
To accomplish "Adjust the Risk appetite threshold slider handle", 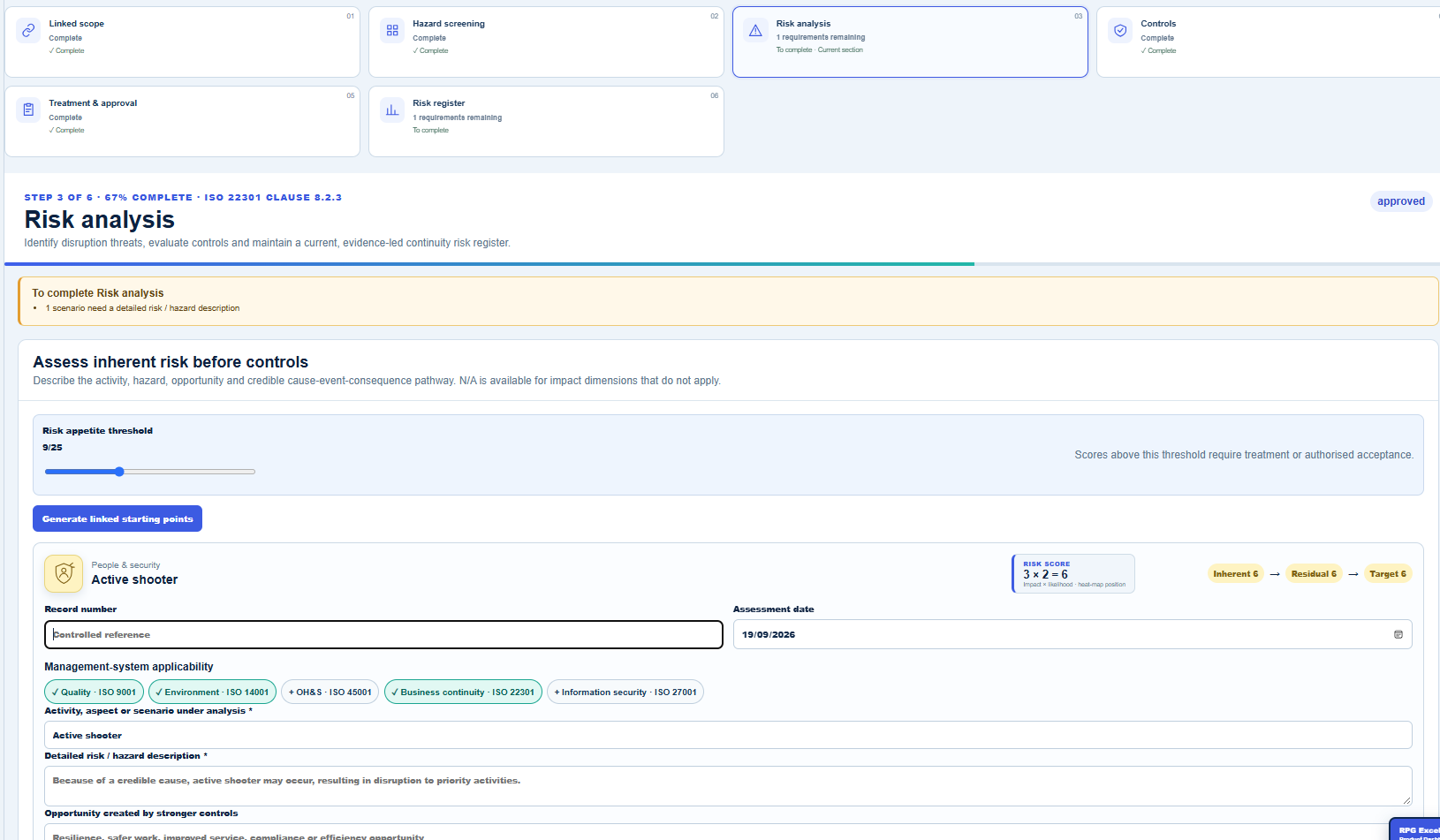I will click(119, 472).
